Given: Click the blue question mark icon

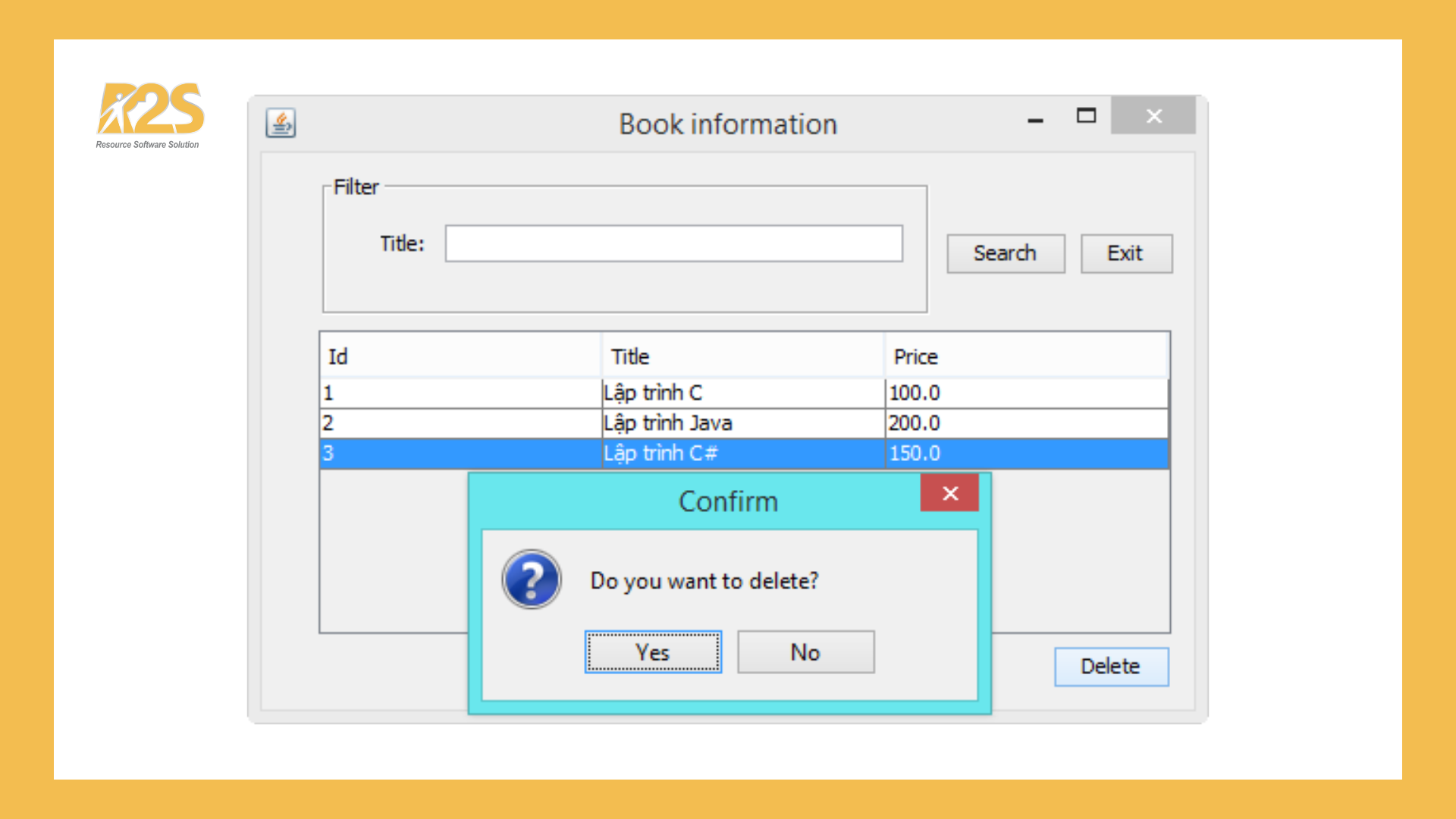Looking at the screenshot, I should coord(532,580).
